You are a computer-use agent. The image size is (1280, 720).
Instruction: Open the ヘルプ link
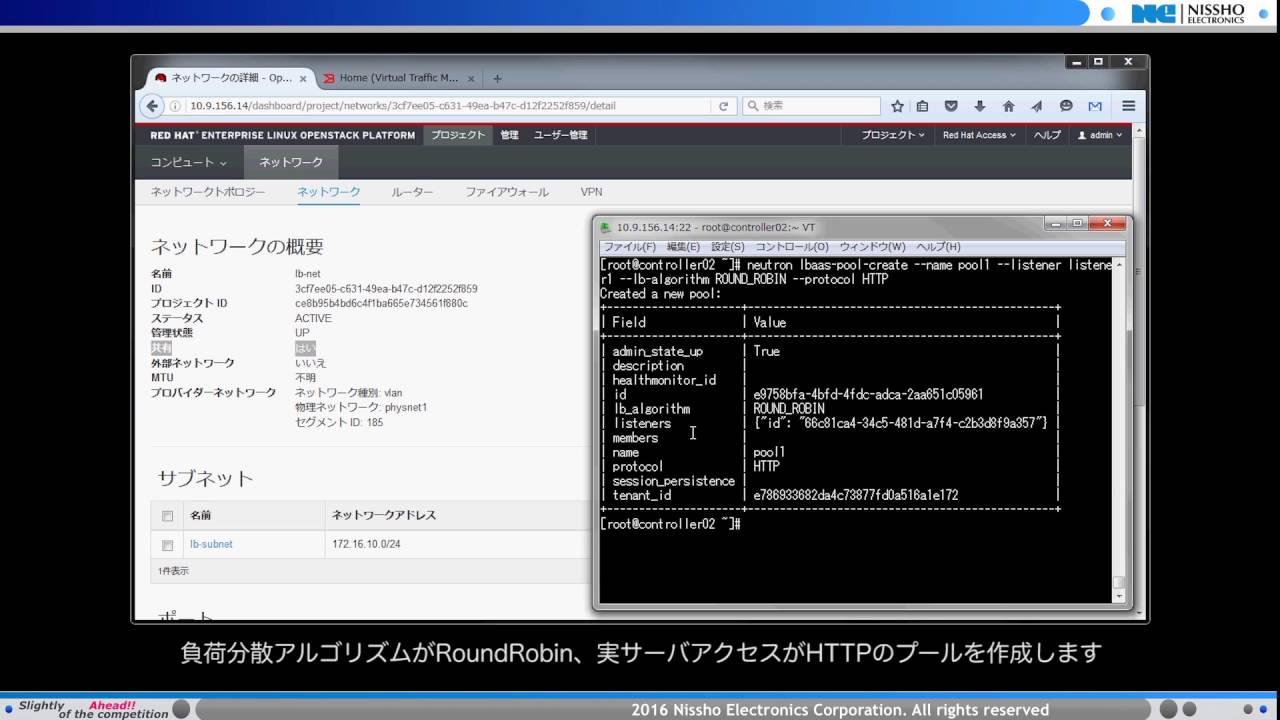1047,135
